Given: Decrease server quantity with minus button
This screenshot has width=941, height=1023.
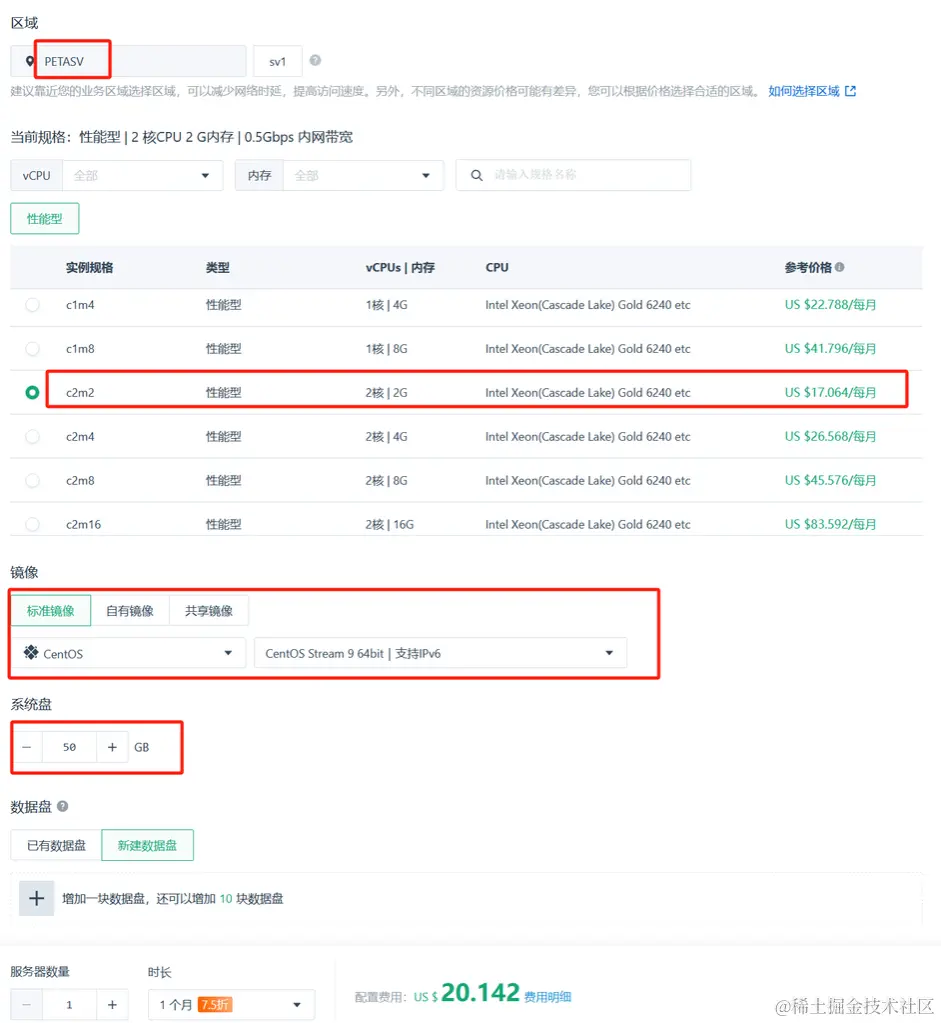Looking at the screenshot, I should pos(27,1005).
